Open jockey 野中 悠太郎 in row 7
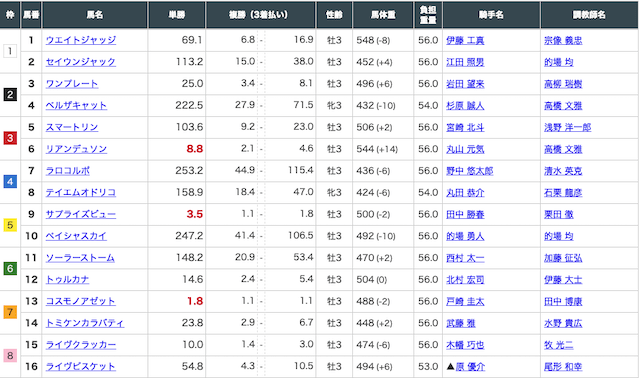 [x=469, y=171]
